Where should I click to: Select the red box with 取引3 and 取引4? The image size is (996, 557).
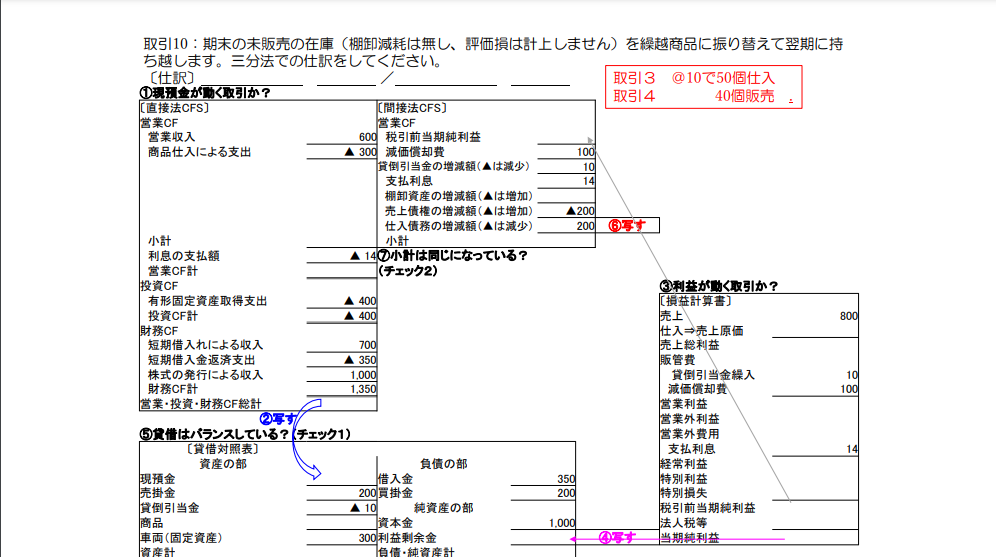click(703, 87)
